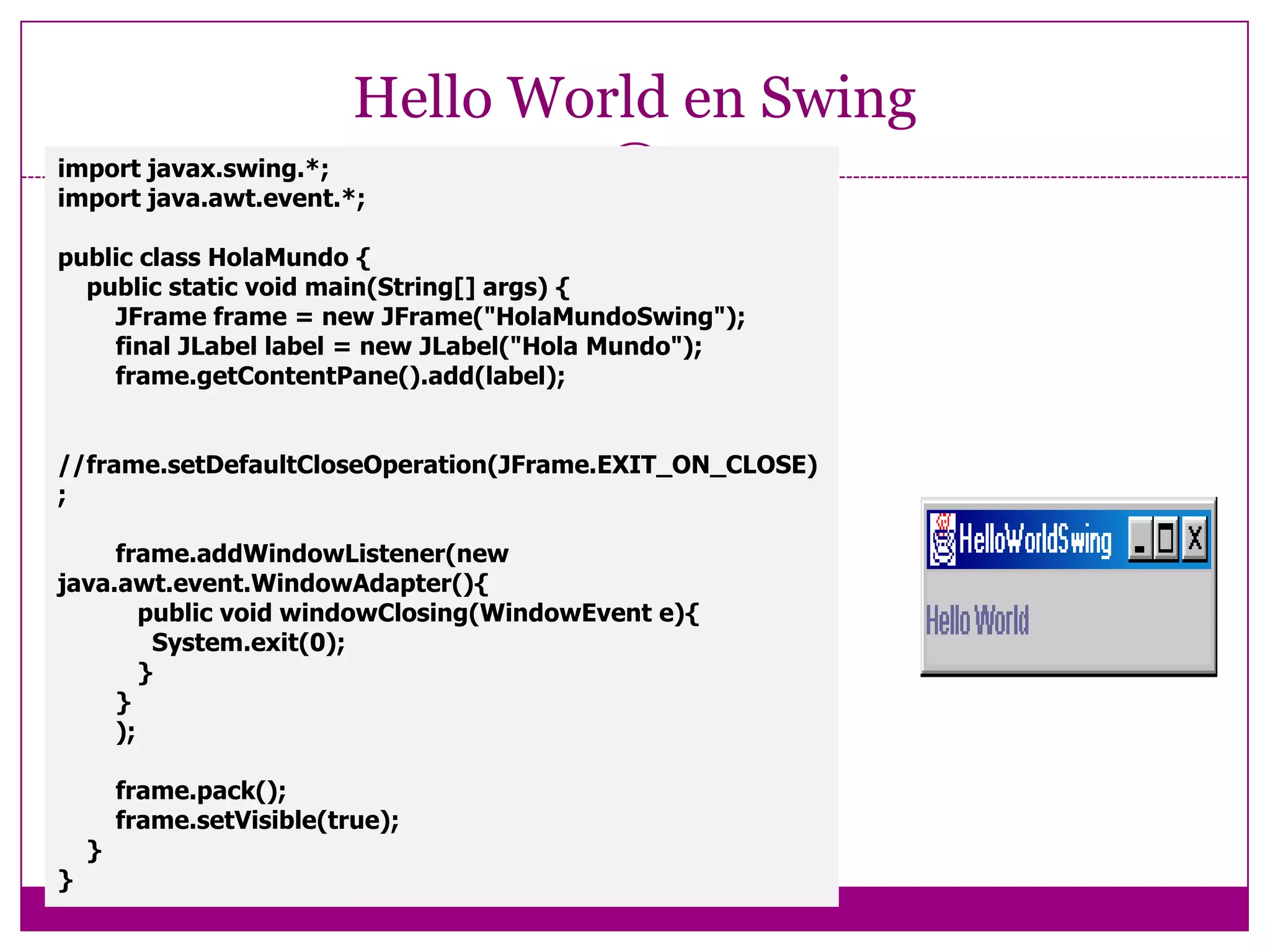Click the line 'public class HolaMundo {'
Viewport: 1270px width, 952px height.
coord(214,258)
